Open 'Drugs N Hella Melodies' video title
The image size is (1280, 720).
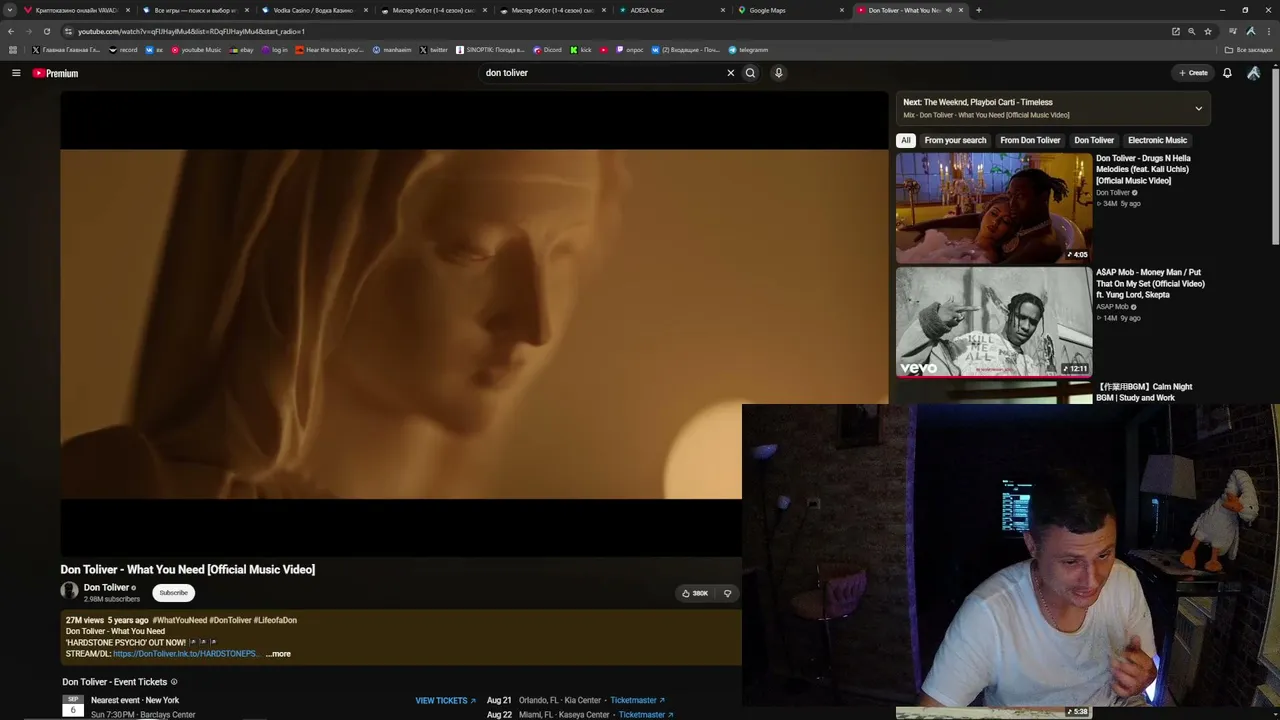[x=1143, y=169]
